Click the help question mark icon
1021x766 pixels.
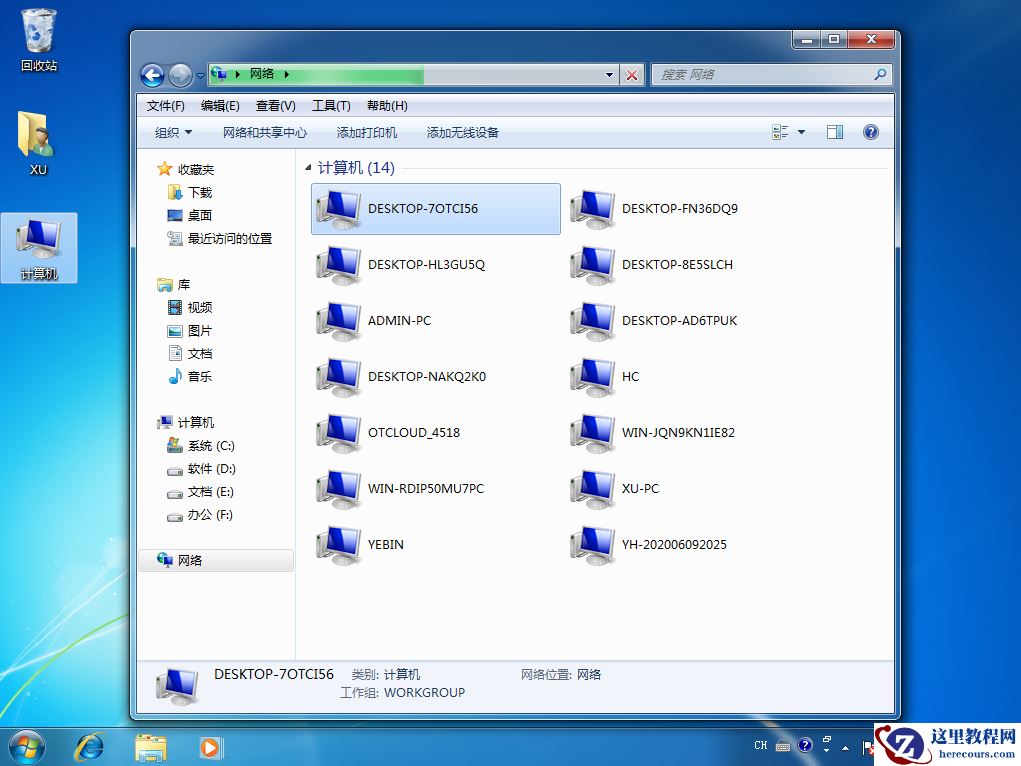click(870, 132)
